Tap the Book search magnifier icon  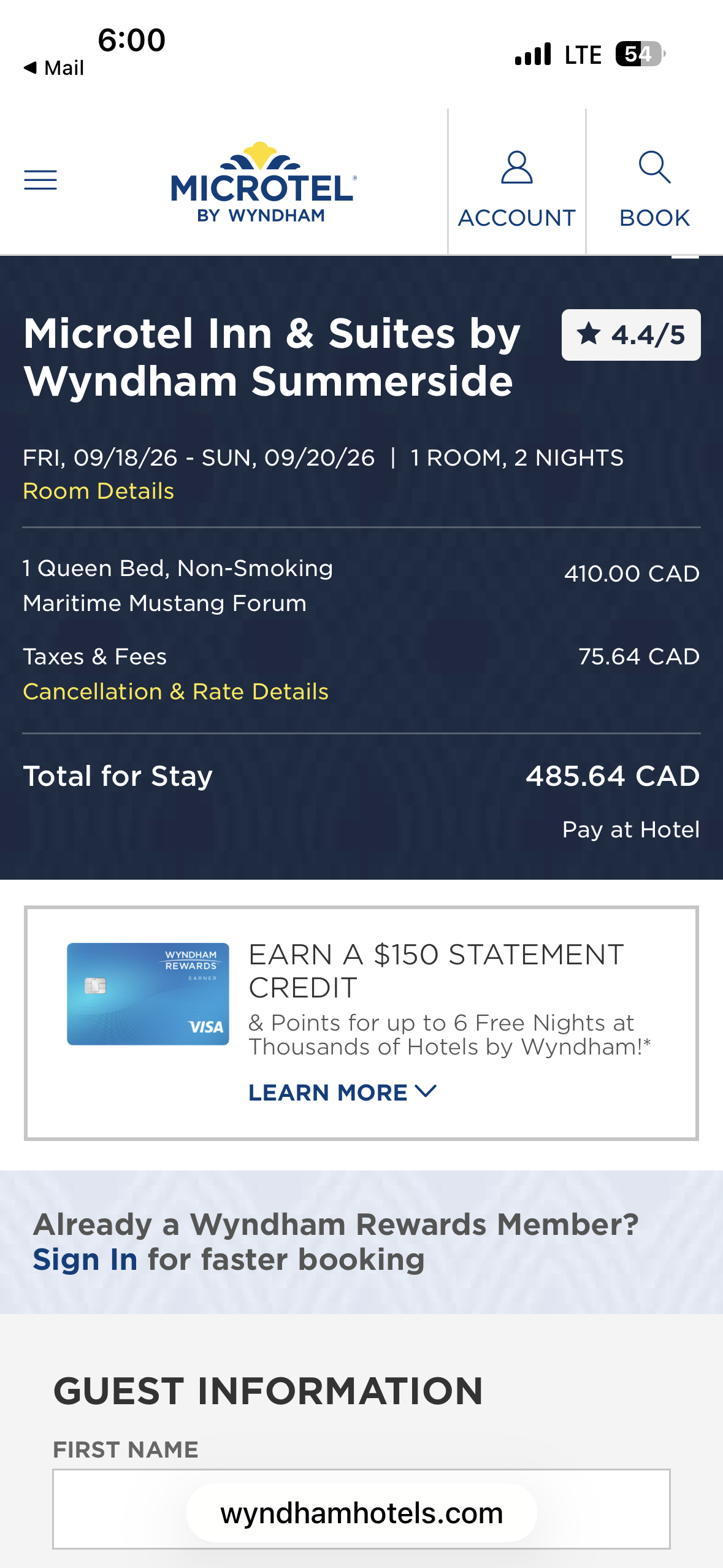coord(654,167)
